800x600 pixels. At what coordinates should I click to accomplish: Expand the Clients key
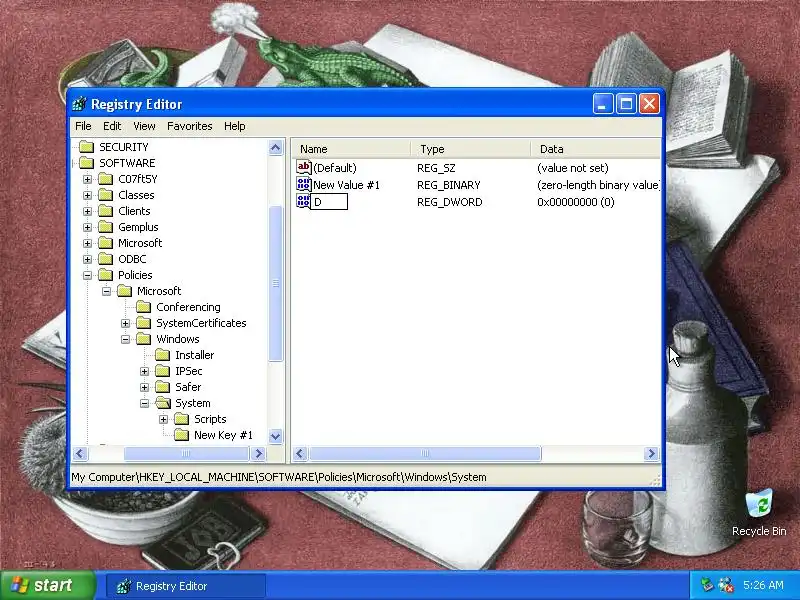87,211
